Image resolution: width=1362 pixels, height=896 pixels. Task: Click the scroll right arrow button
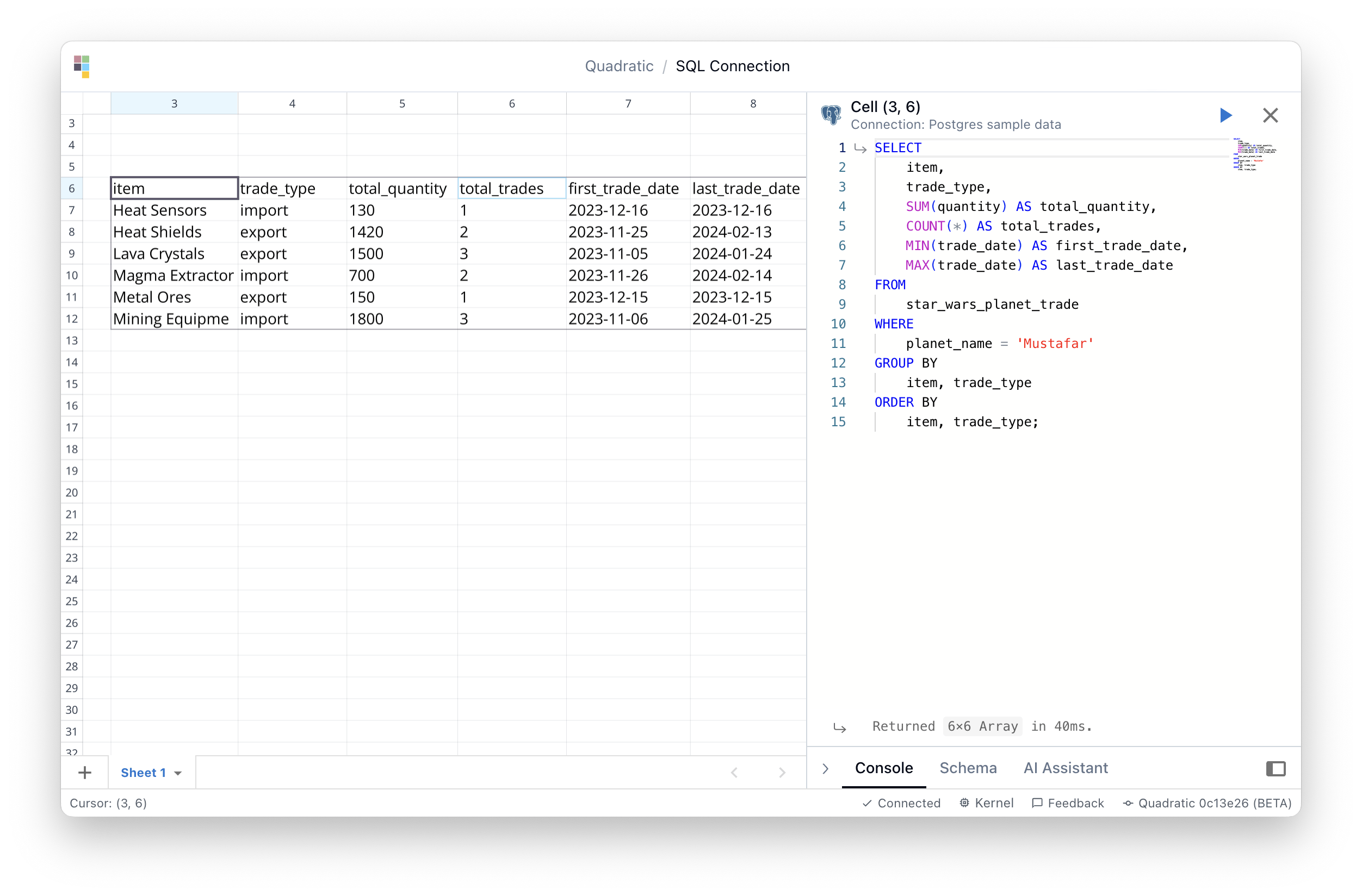click(783, 771)
